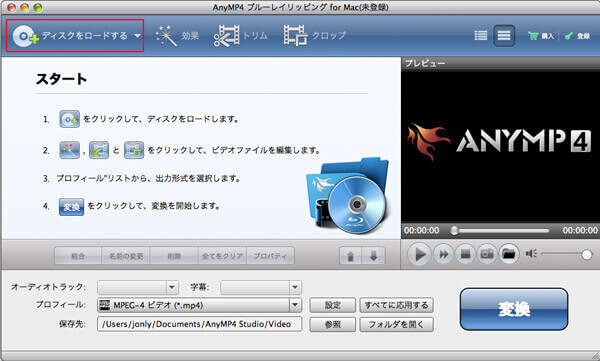Click the Properties (プロパティ) button
This screenshot has width=600, height=361.
coord(270,256)
